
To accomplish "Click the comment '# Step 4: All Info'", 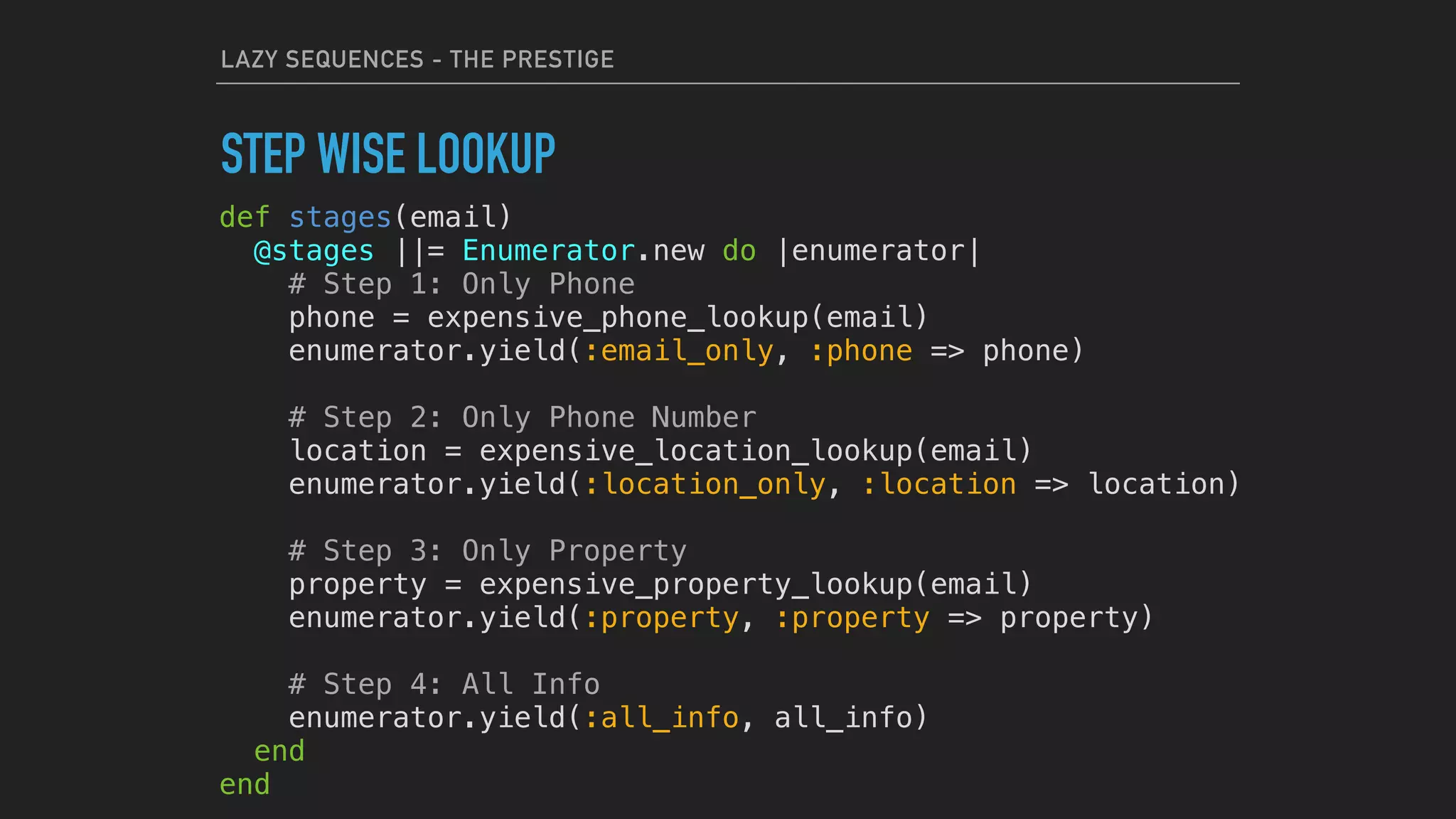I will 444,684.
